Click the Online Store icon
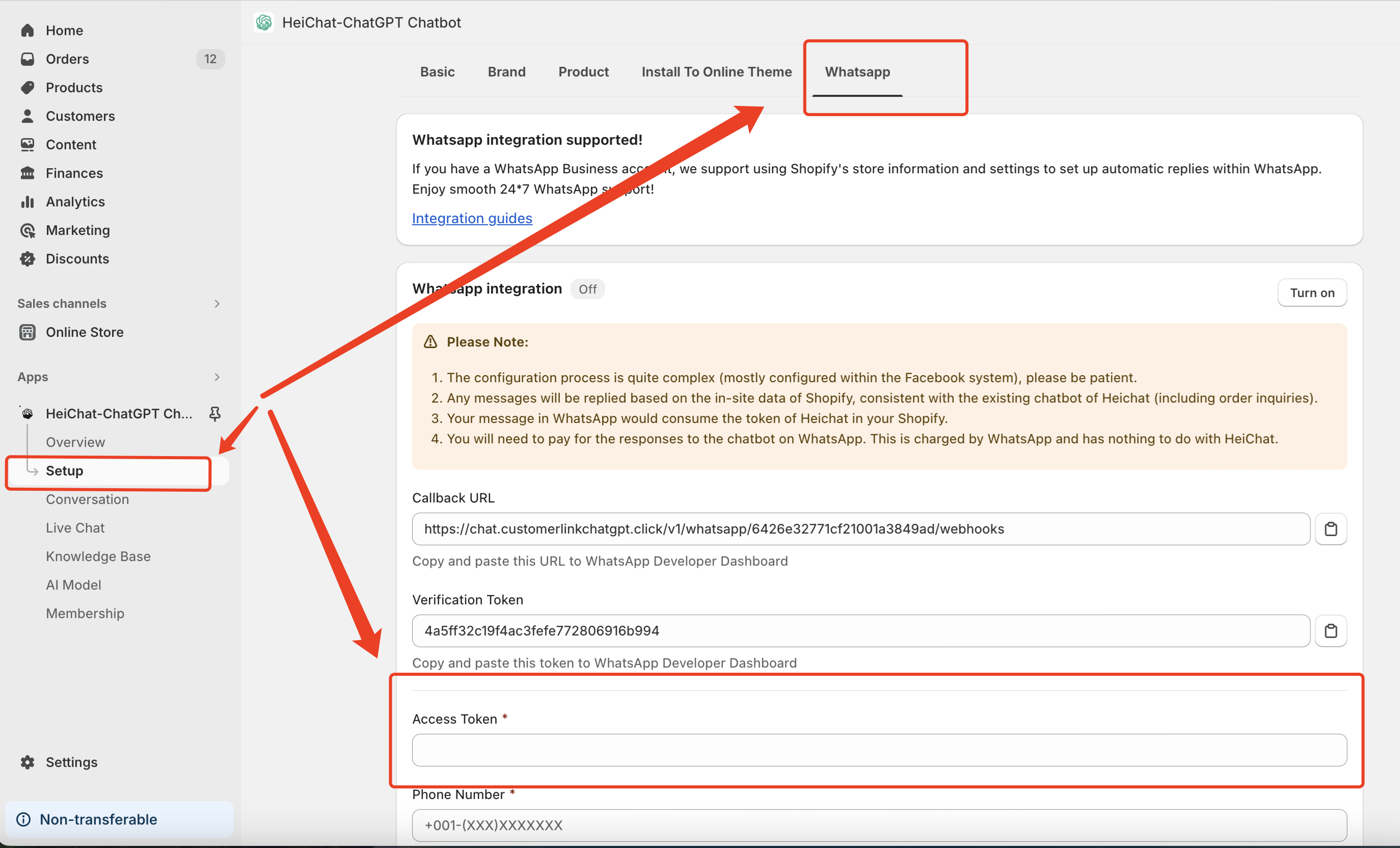Screen dimensions: 1400x848 tap(28, 332)
